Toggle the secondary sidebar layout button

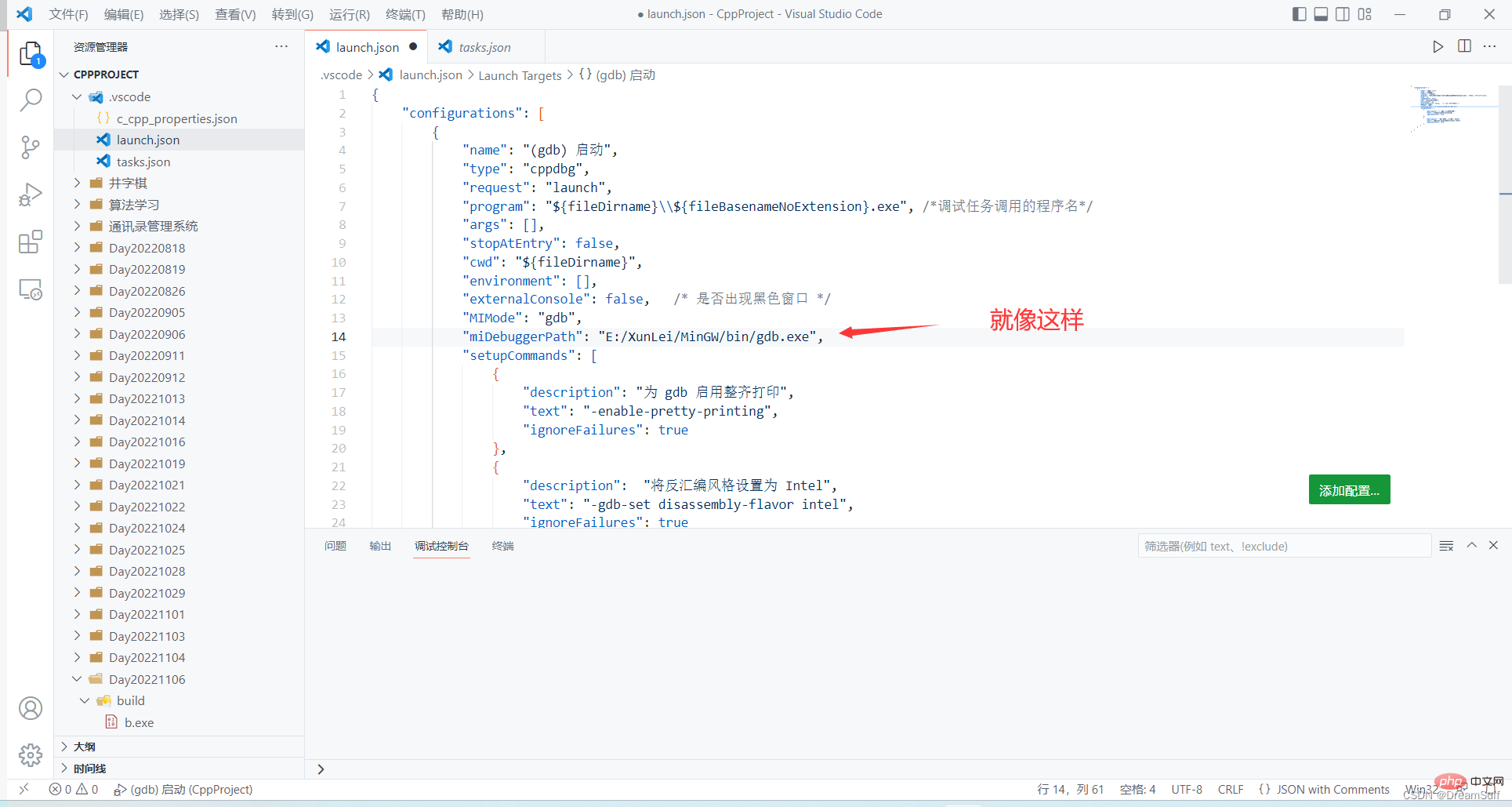click(1343, 14)
